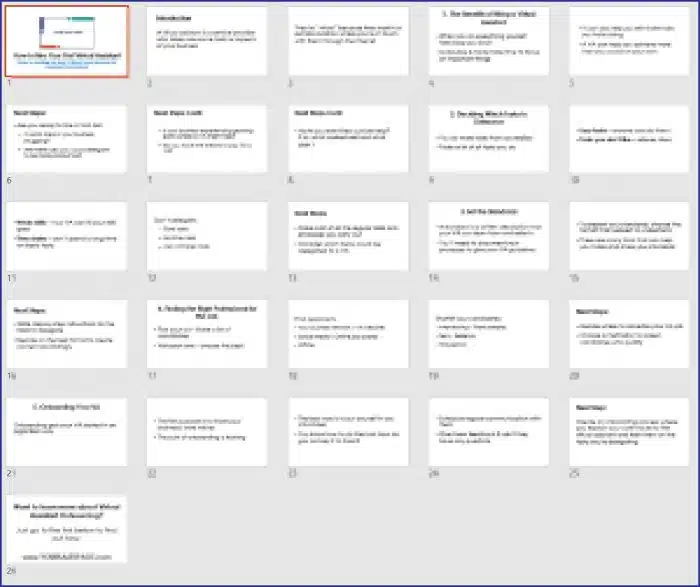This screenshot has width=700, height=587.
Task: Select slide thumbnail number 19
Action: [x=489, y=334]
